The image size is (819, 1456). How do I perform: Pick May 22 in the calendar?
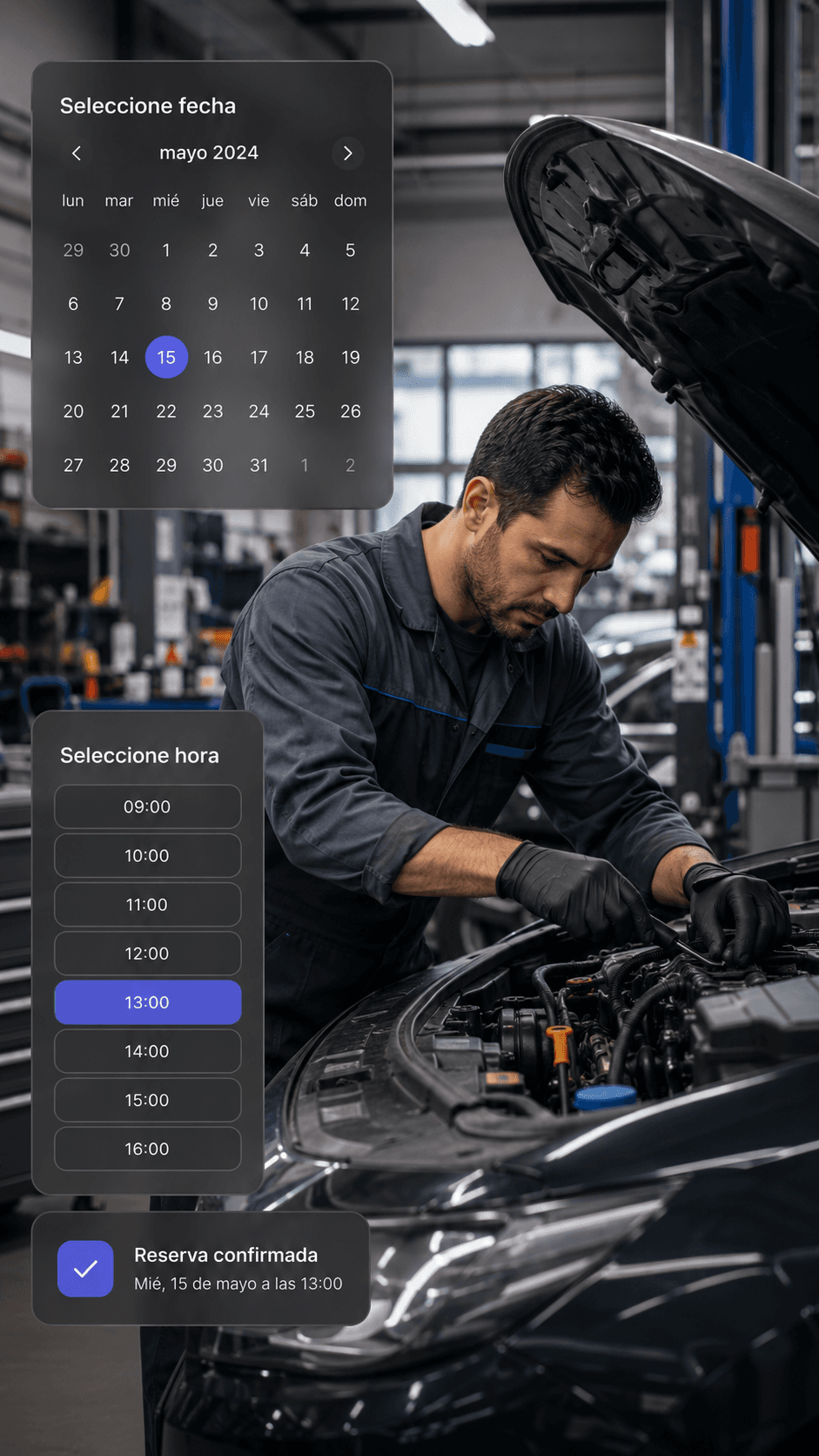tap(166, 411)
